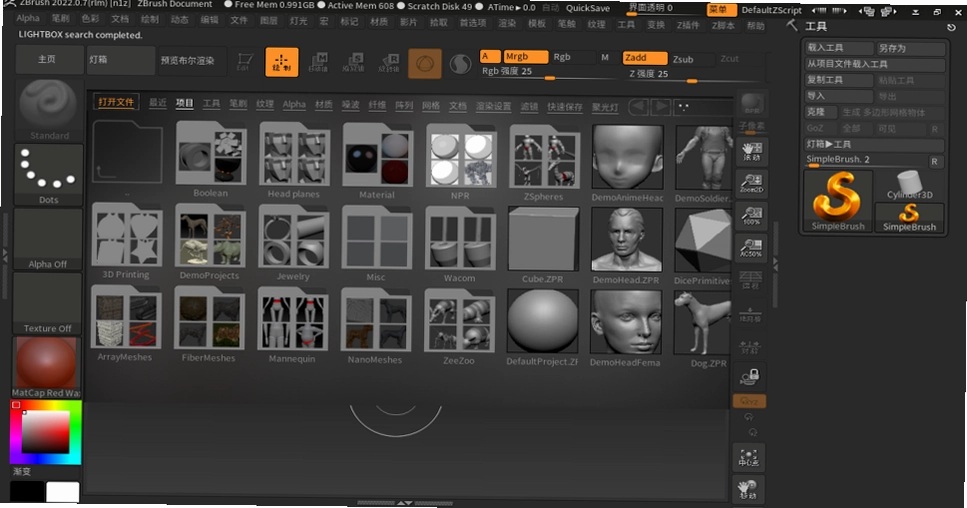Open the 帮助 (Help) menu
This screenshot has width=967, height=508.
(x=755, y=26)
